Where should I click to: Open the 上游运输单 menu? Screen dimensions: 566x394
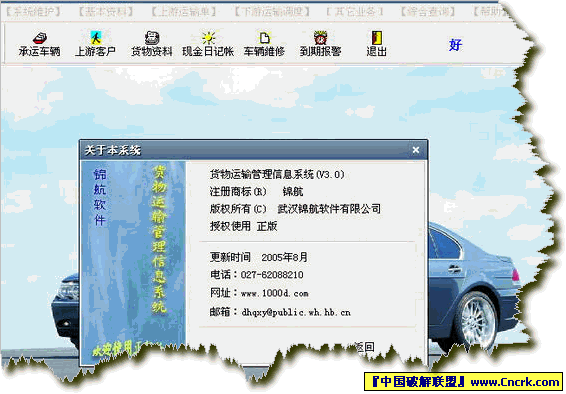point(183,12)
